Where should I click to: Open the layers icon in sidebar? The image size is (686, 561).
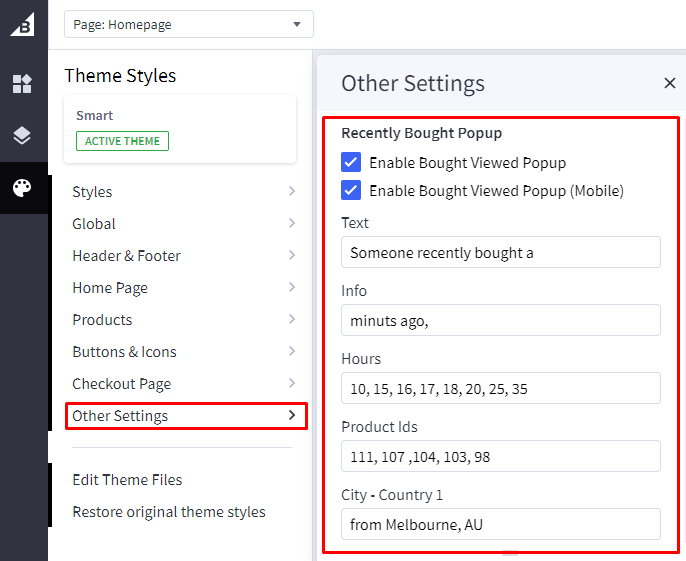(x=22, y=136)
